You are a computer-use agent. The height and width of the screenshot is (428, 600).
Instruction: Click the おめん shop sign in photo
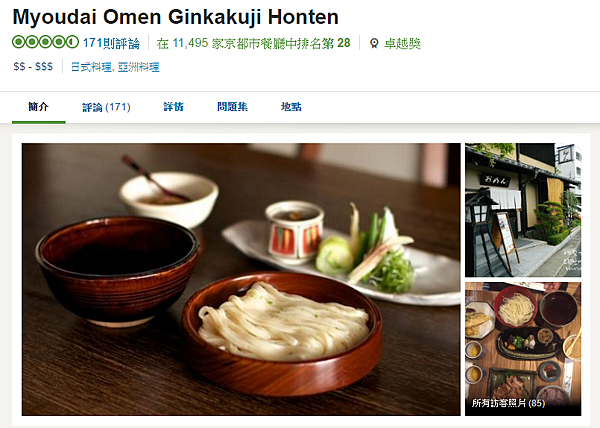[x=495, y=180]
